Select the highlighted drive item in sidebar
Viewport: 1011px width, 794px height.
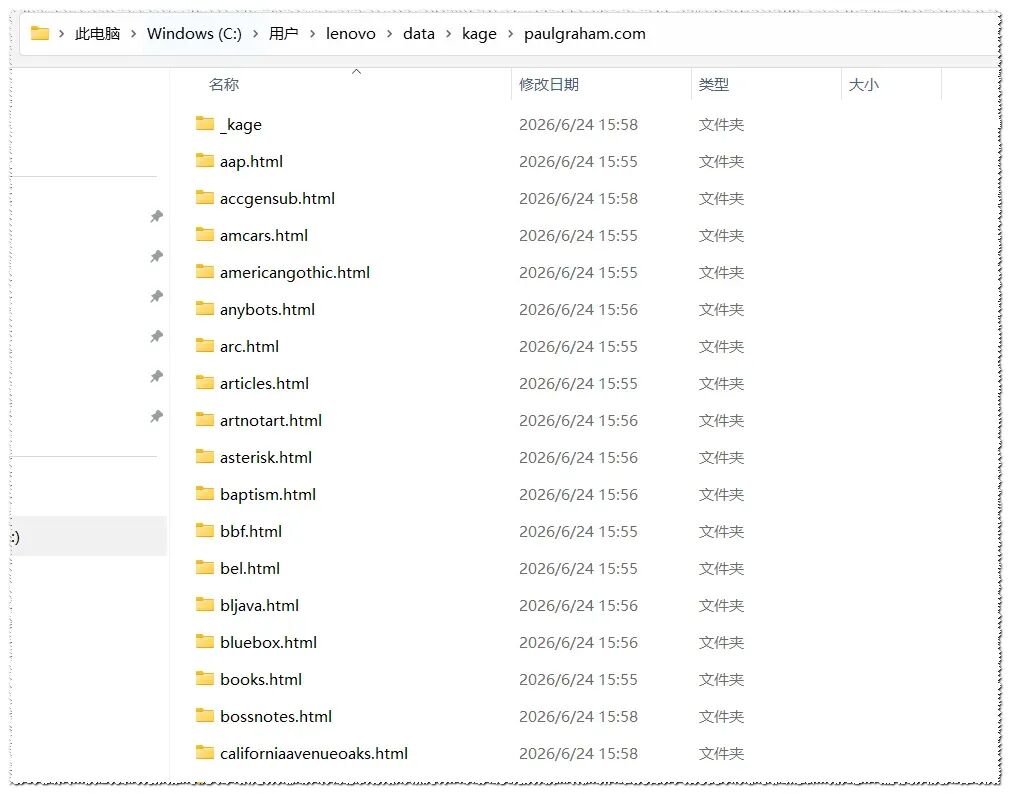(x=89, y=536)
